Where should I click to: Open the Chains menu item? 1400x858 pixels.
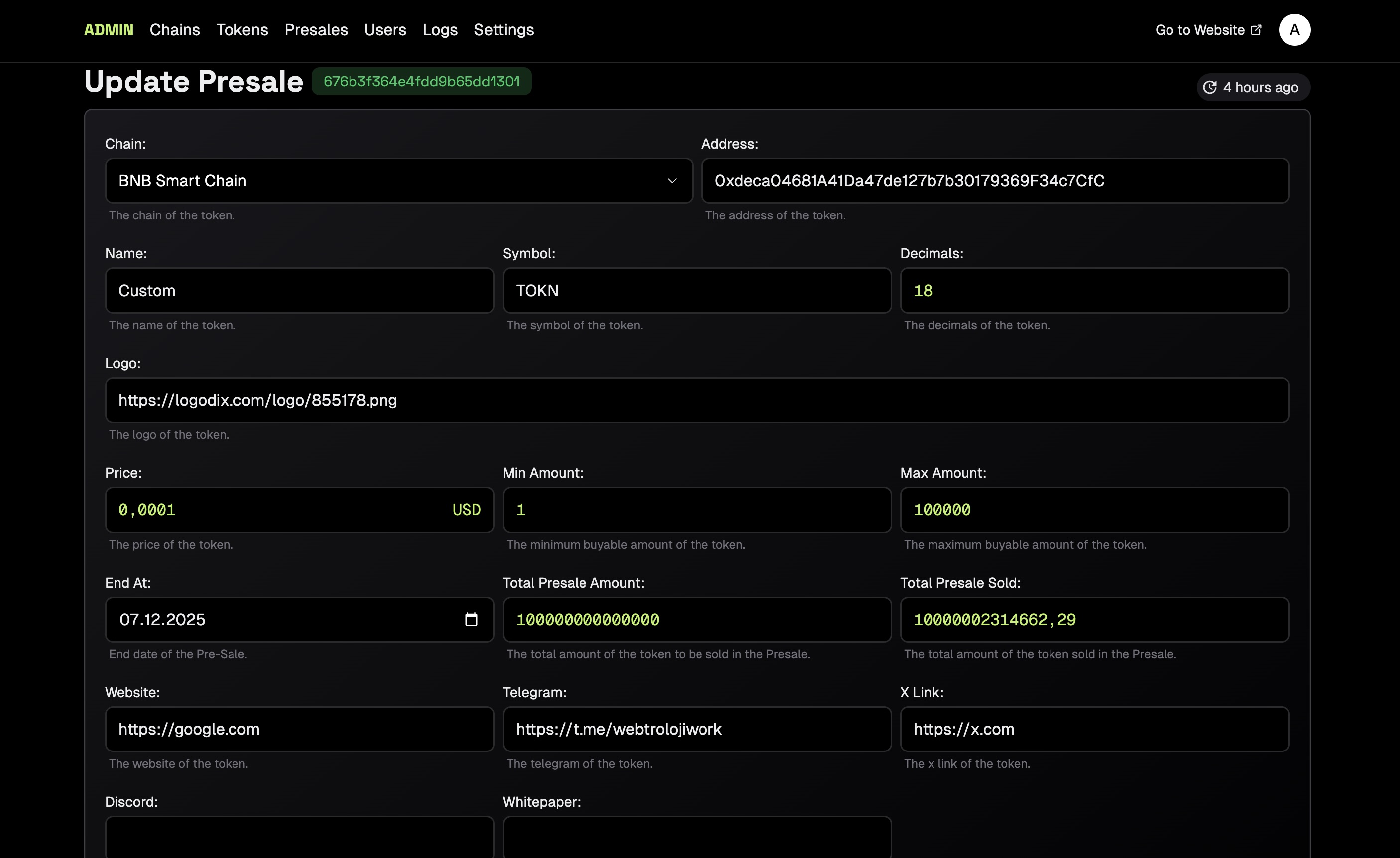174,29
